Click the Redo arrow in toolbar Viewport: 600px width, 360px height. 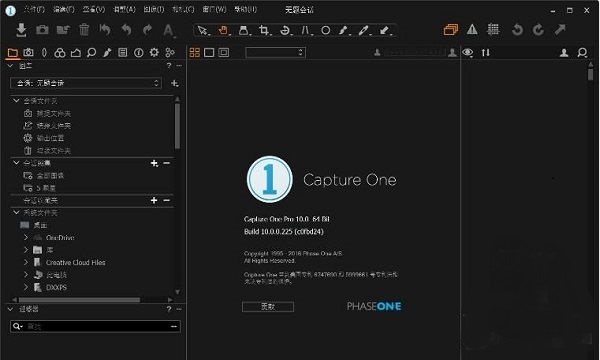[x=147, y=30]
